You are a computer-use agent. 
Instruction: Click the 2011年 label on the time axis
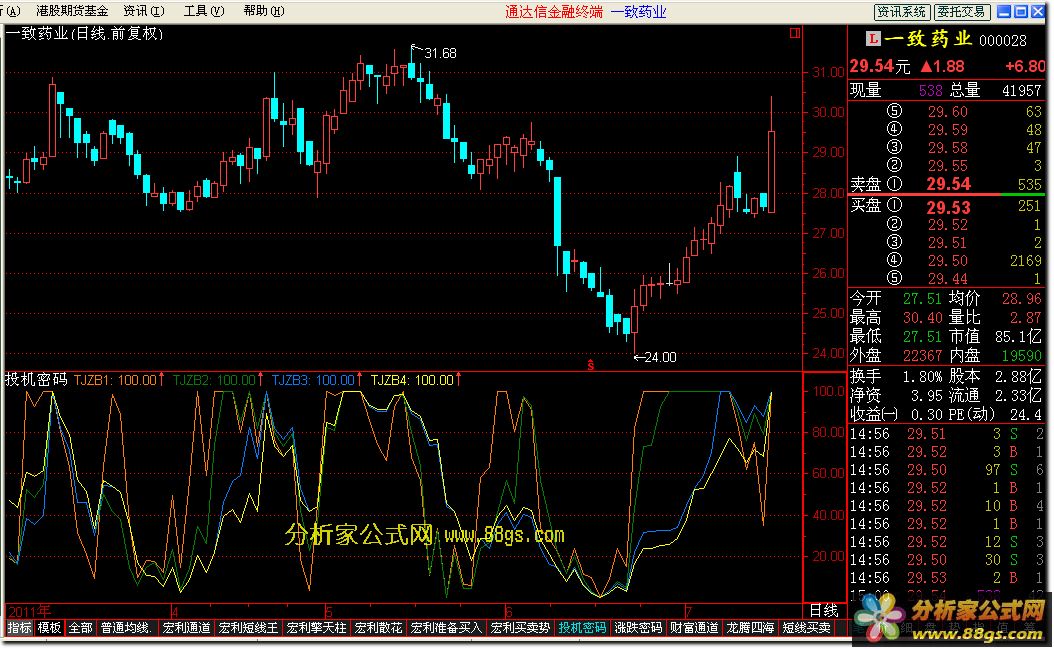[x=30, y=611]
